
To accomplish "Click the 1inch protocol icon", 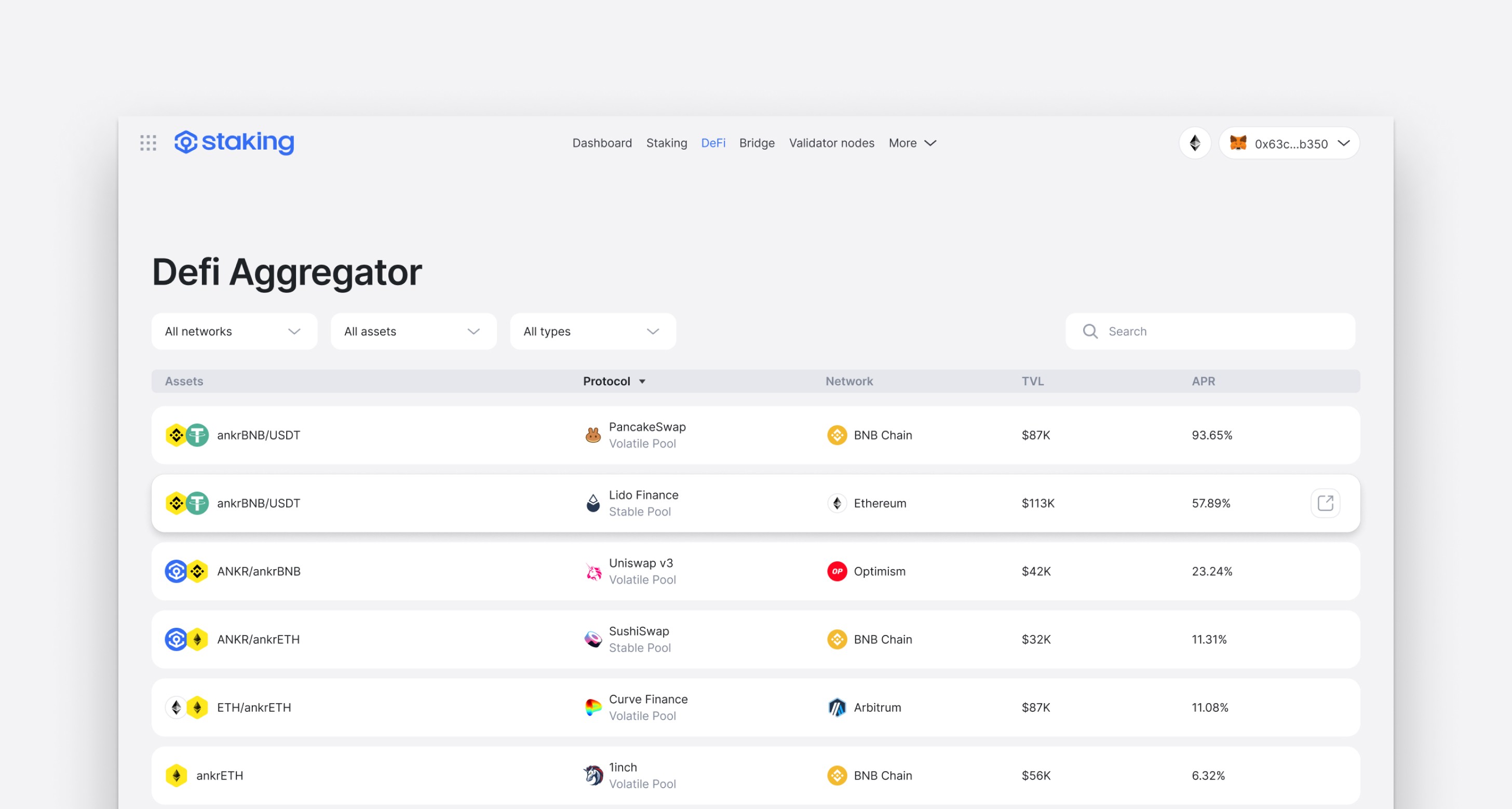I will pos(593,776).
